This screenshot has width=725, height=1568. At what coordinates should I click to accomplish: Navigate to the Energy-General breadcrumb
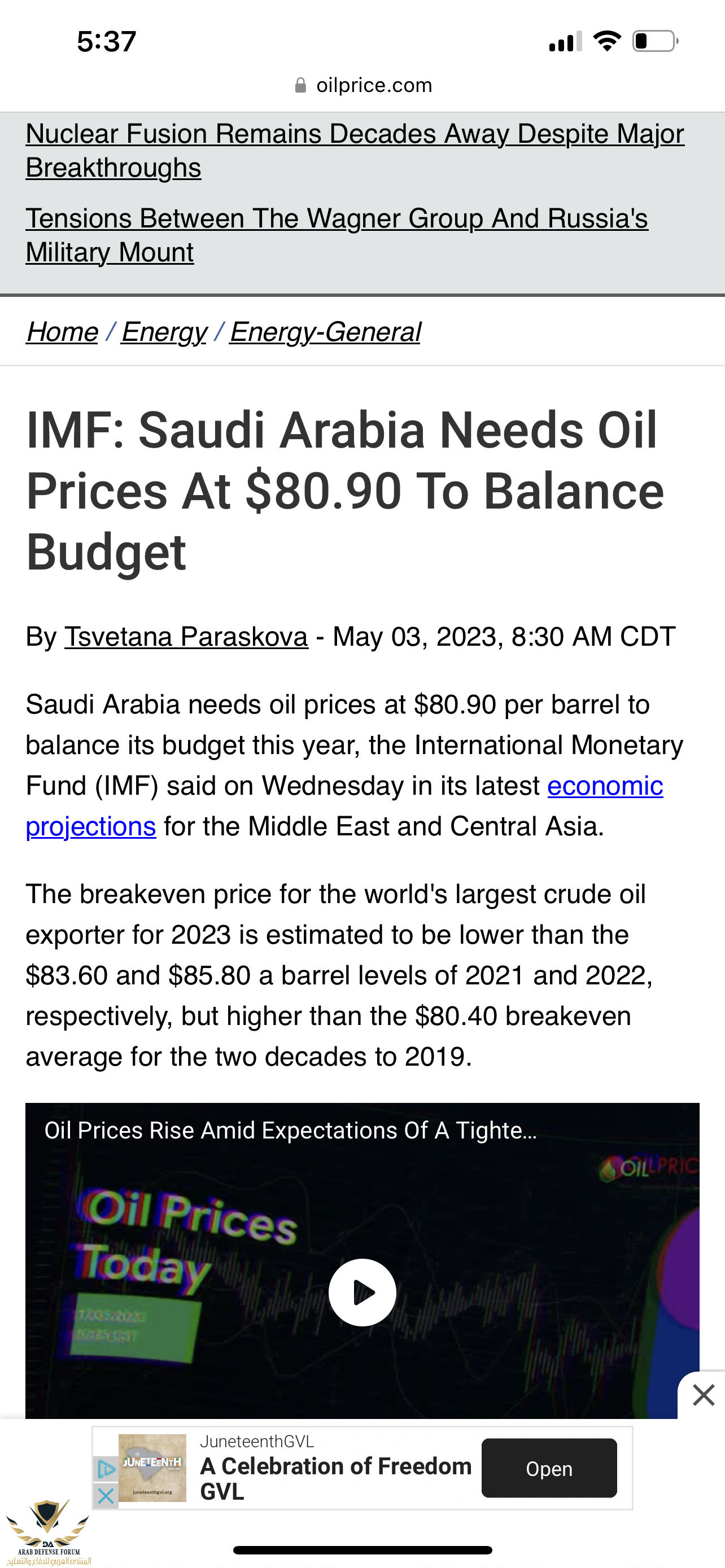pos(325,332)
